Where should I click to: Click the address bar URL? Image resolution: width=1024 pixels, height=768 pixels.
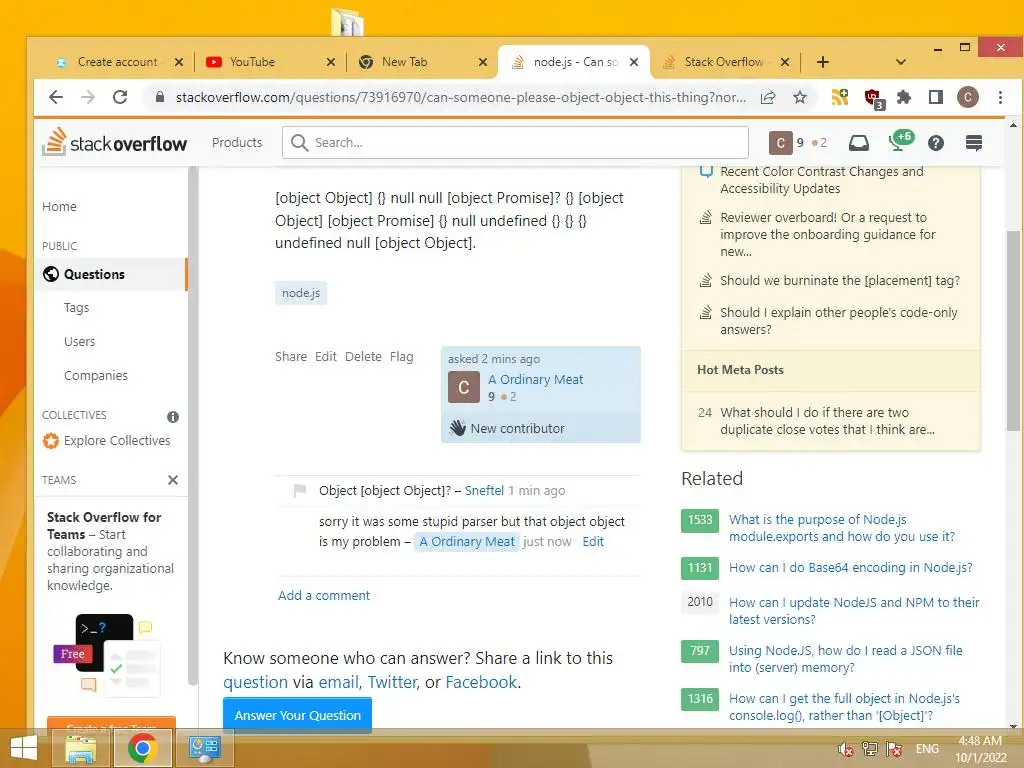[460, 97]
